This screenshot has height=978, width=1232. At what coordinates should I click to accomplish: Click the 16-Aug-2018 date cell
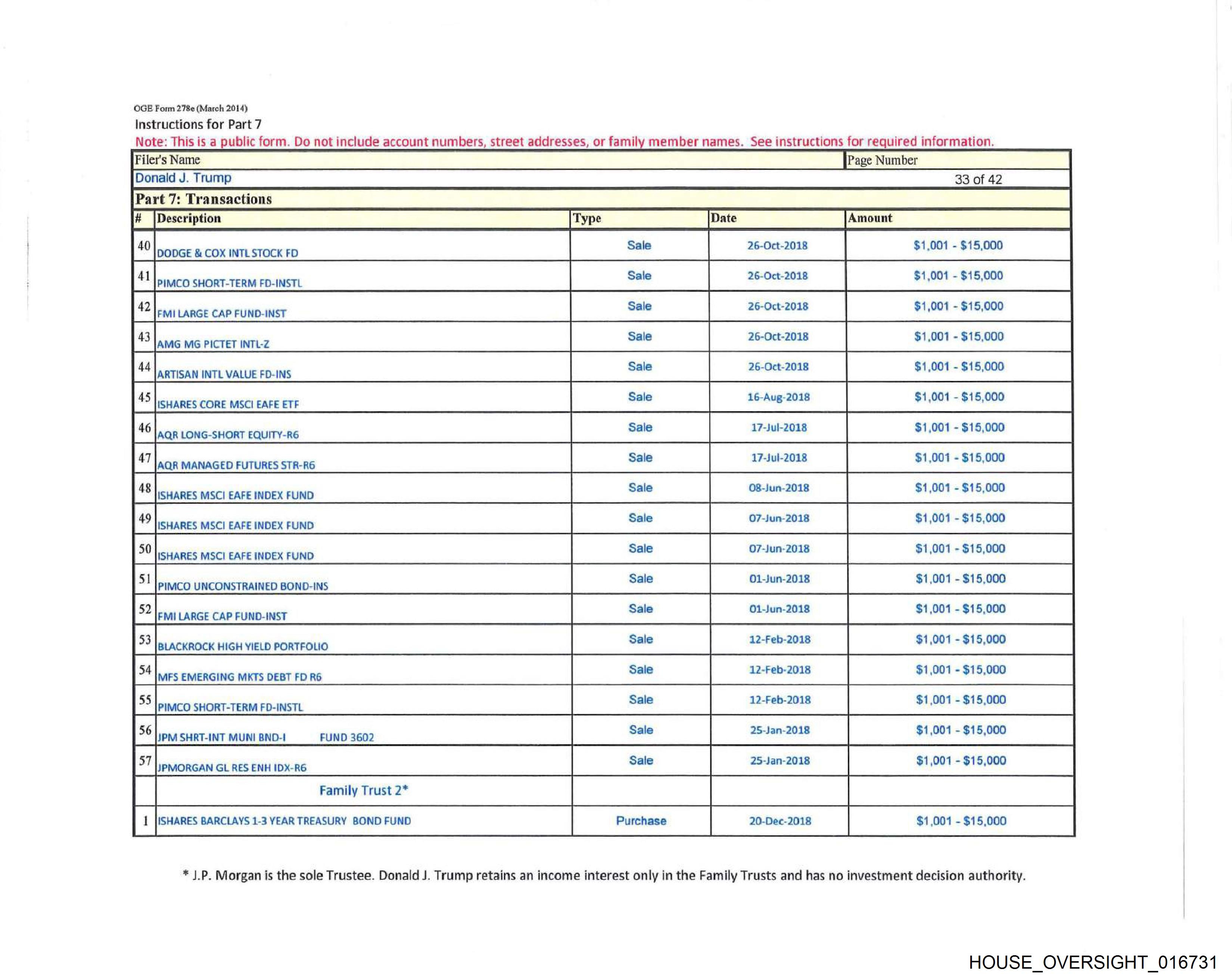pyautogui.click(x=778, y=397)
